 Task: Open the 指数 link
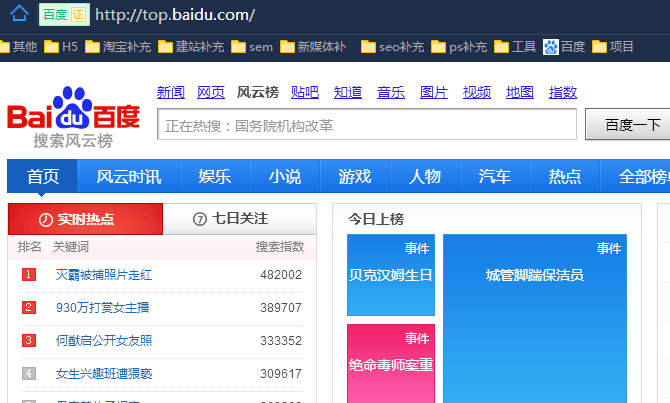click(x=563, y=92)
